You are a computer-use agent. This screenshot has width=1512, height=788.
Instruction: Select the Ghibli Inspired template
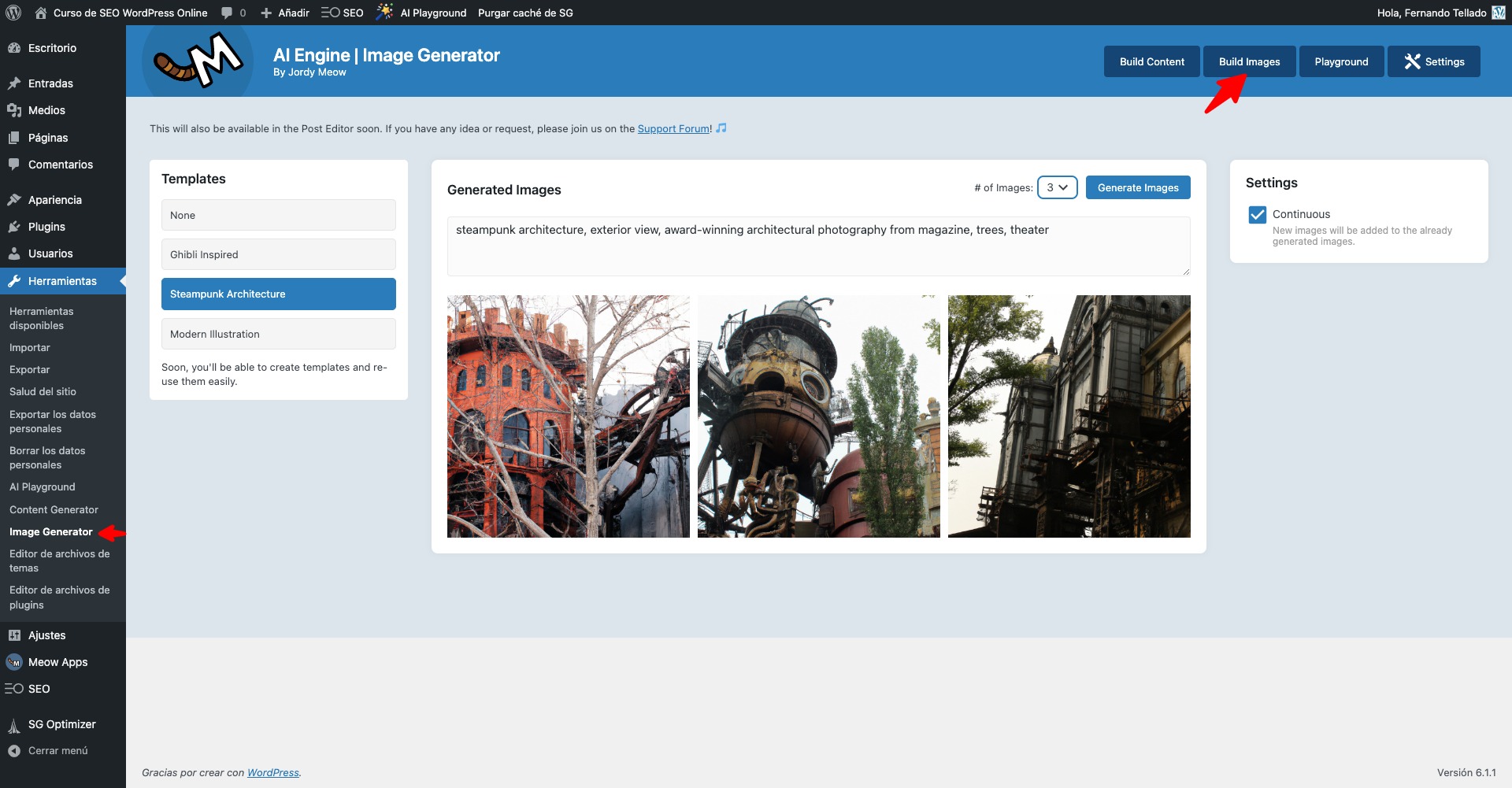point(278,254)
